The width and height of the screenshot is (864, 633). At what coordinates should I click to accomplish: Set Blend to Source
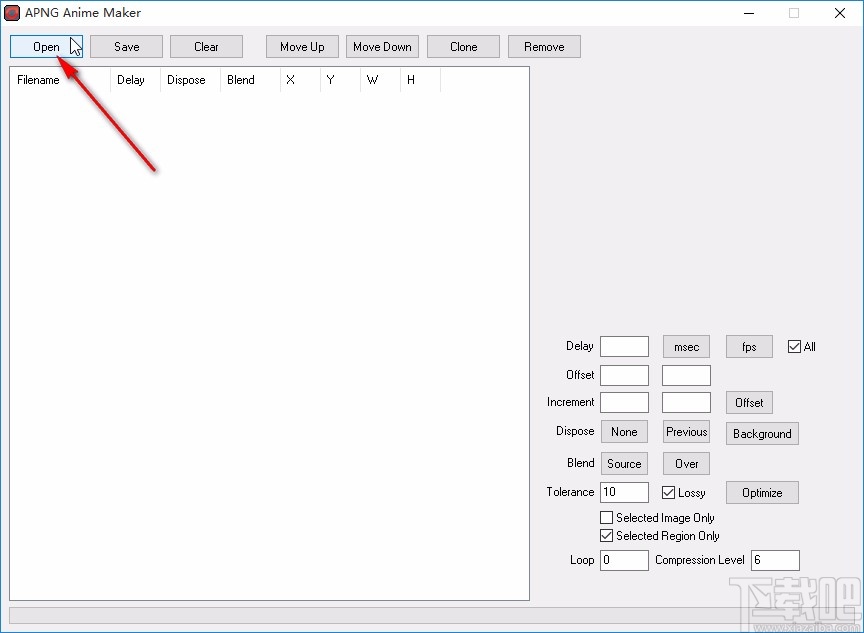pyautogui.click(x=624, y=464)
